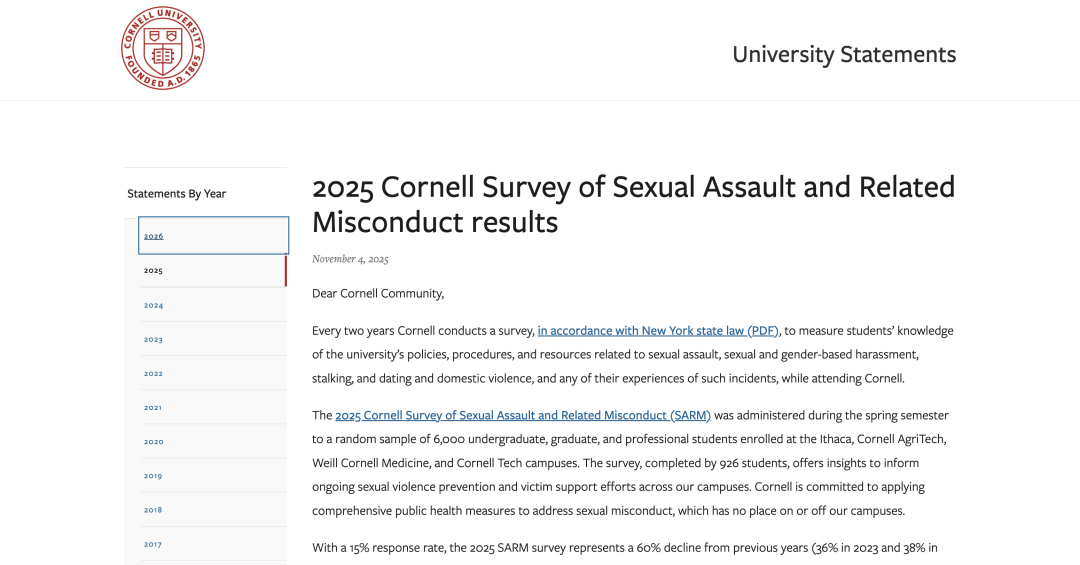View the 2019 statements list

click(x=212, y=475)
